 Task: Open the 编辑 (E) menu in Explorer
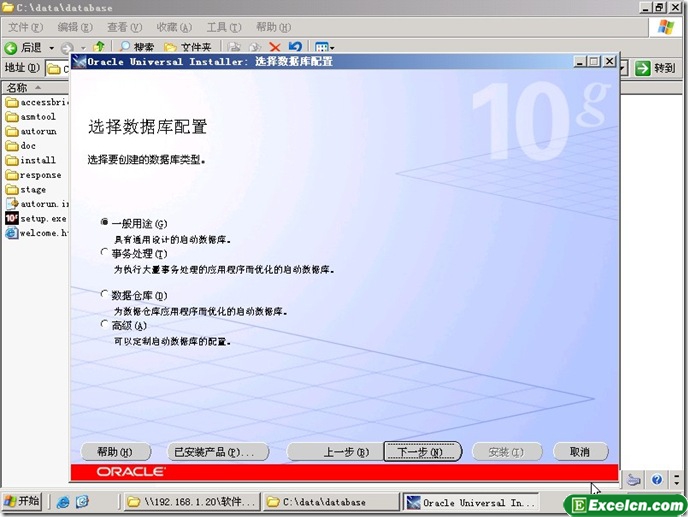tap(75, 27)
